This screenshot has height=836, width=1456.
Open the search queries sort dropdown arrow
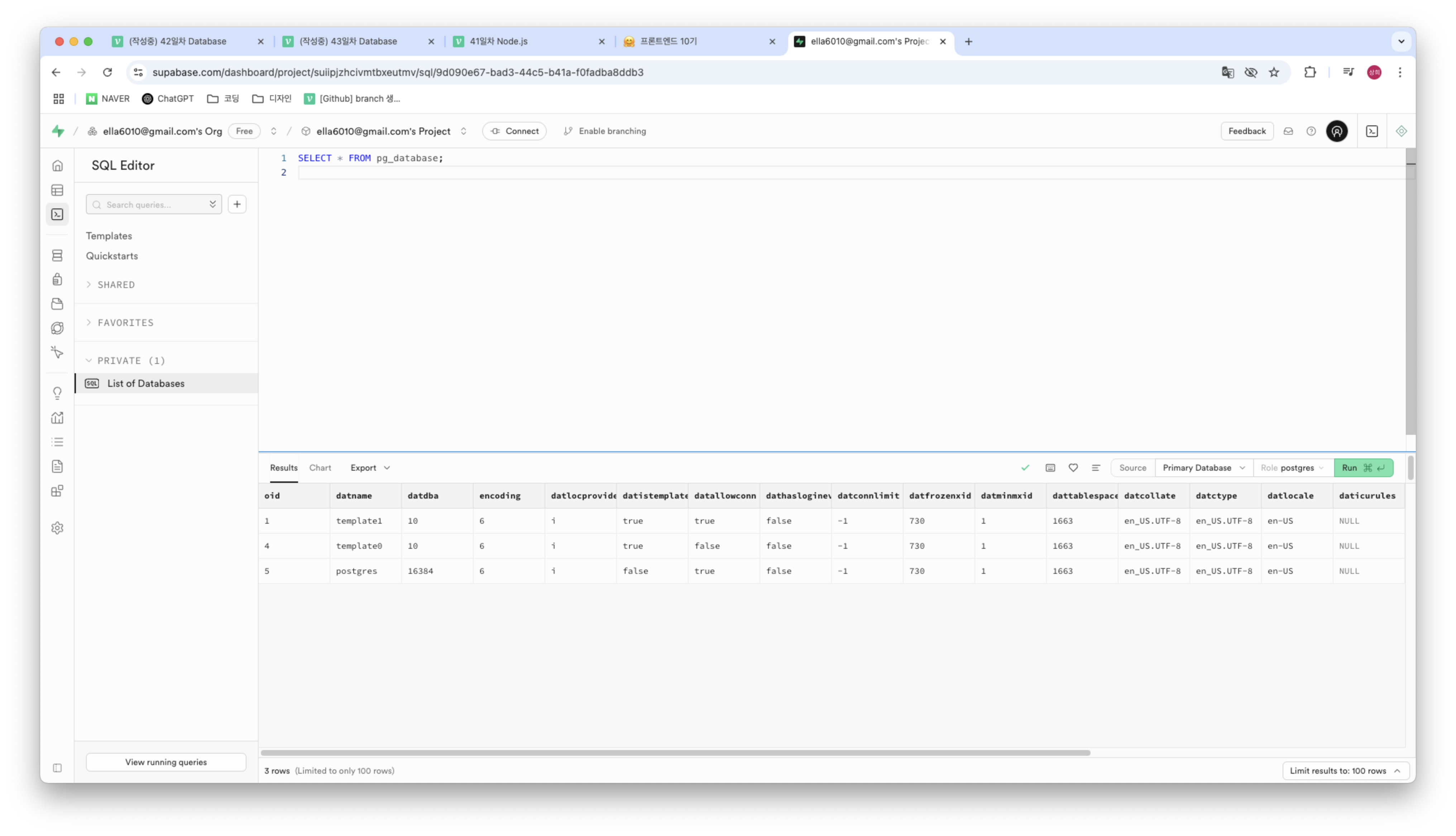point(212,205)
